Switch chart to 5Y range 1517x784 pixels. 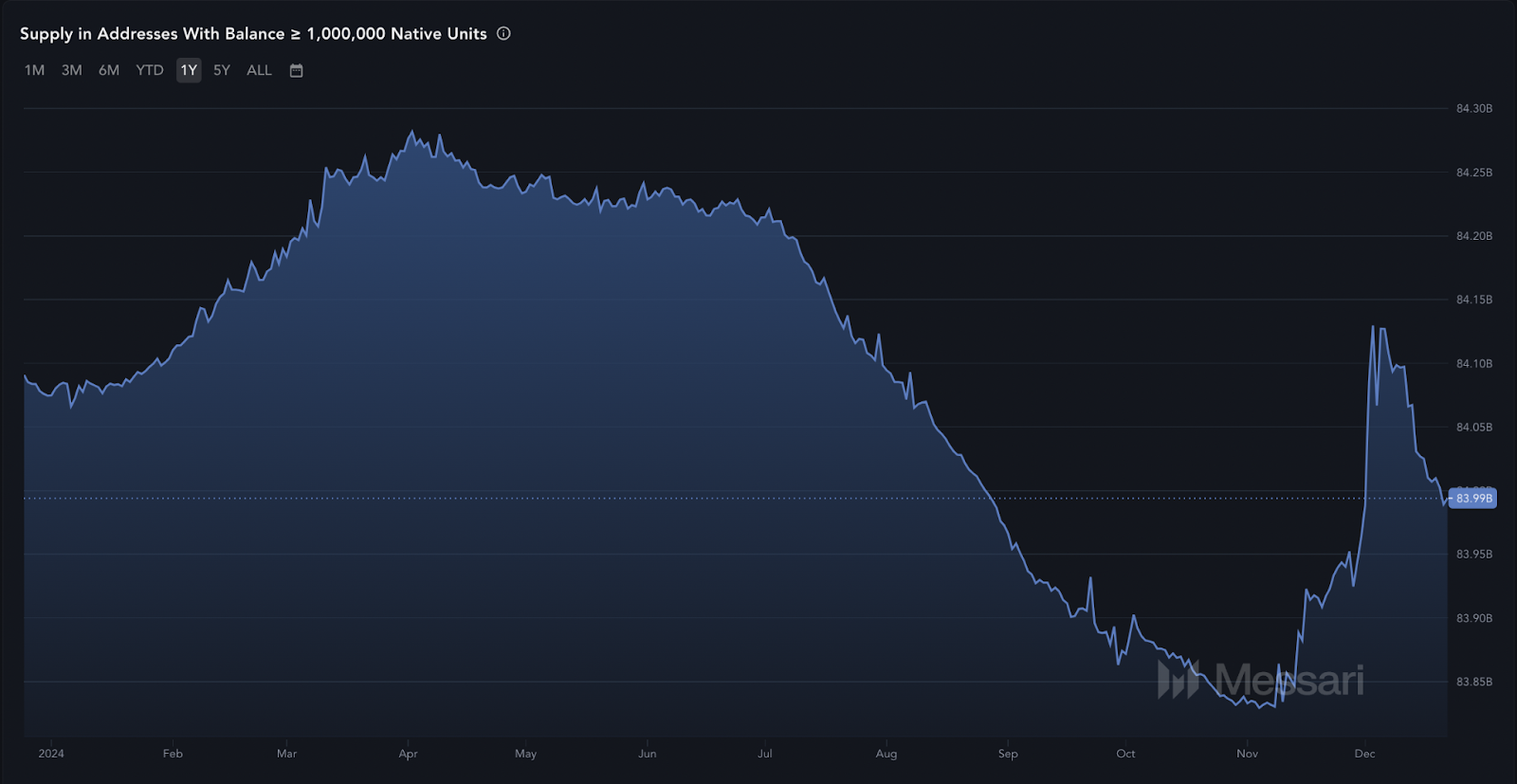(222, 70)
